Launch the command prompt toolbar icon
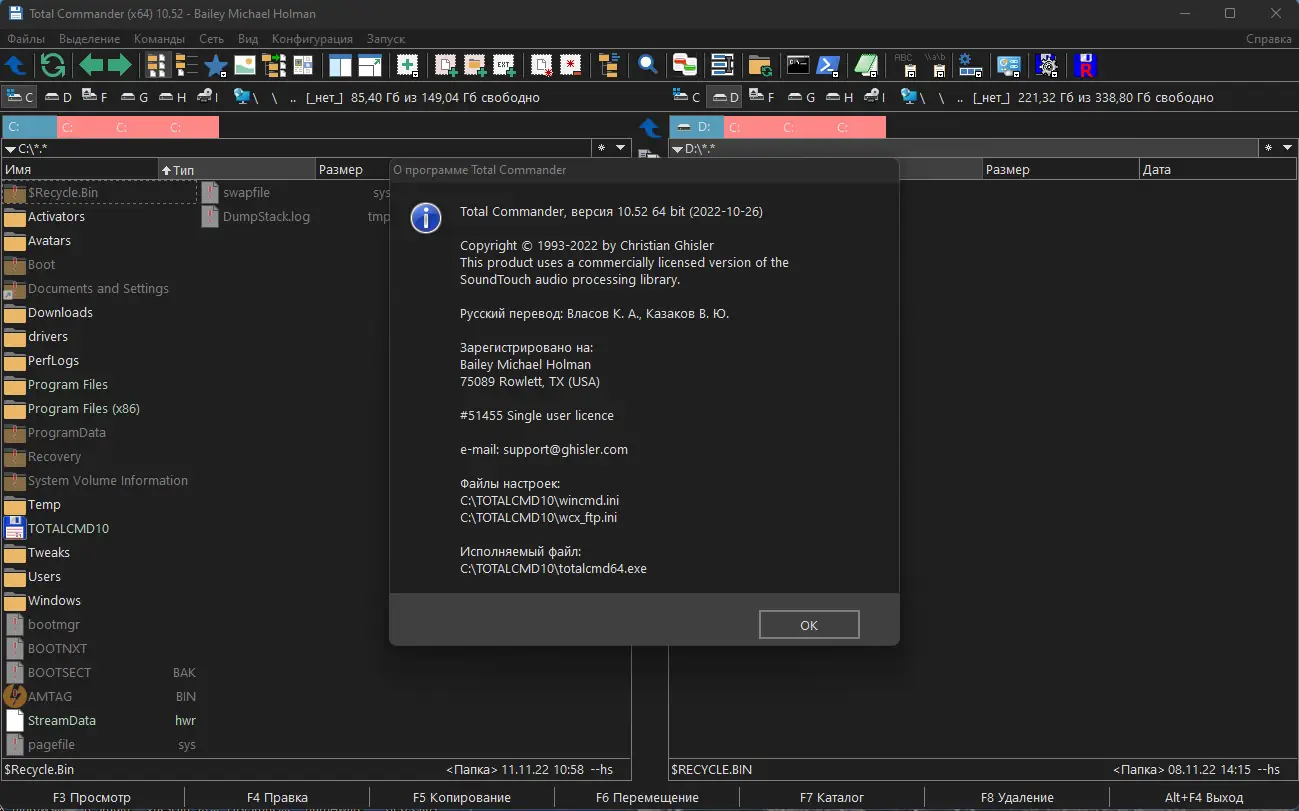 pos(796,64)
